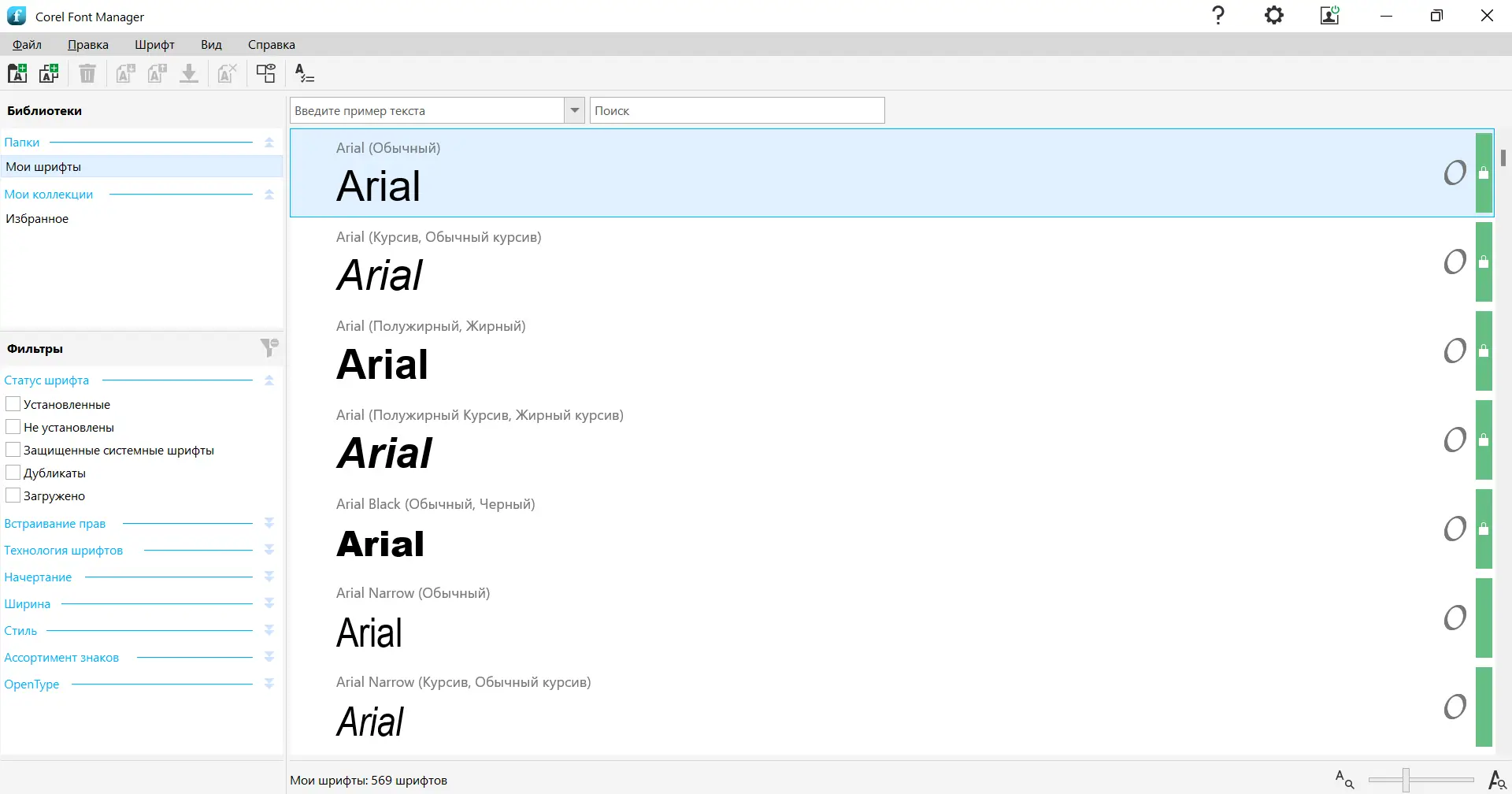Open the Файл menu
This screenshot has height=794, width=1512.
[27, 45]
